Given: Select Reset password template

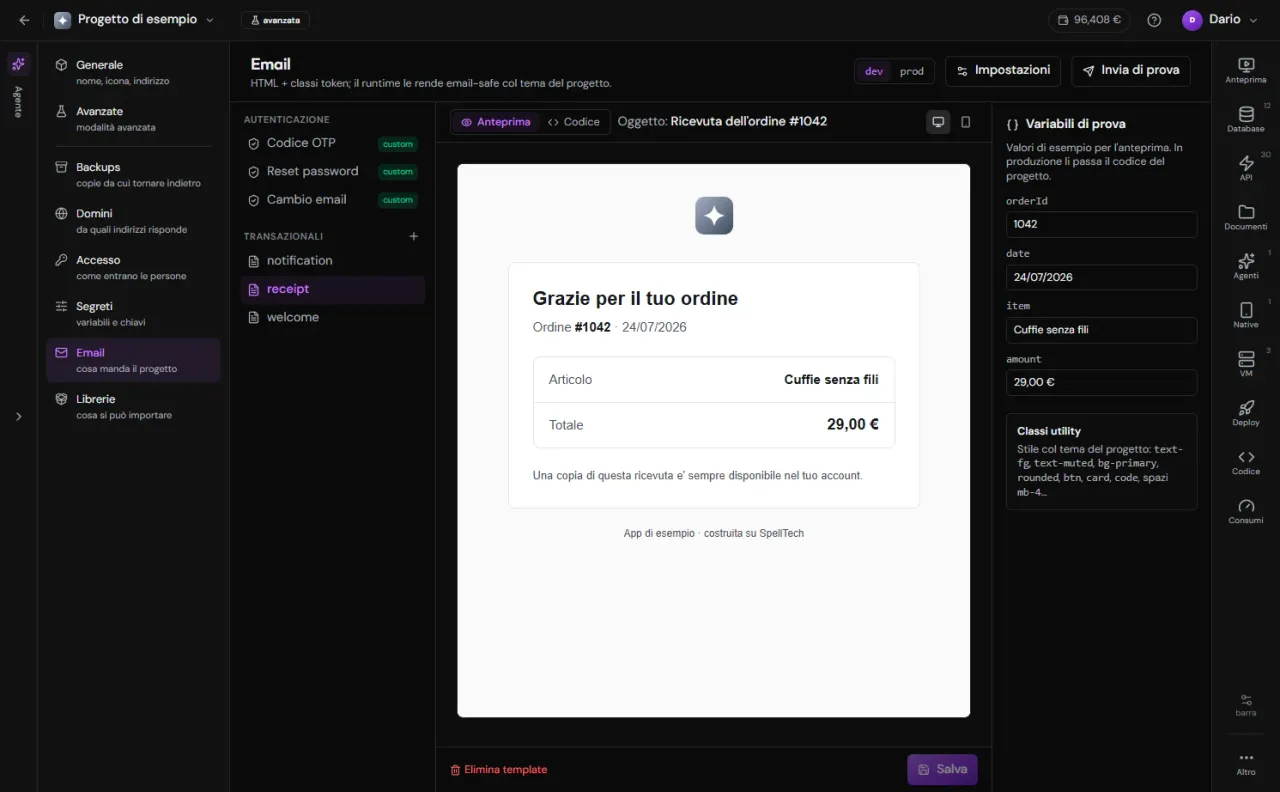Looking at the screenshot, I should click(332, 171).
